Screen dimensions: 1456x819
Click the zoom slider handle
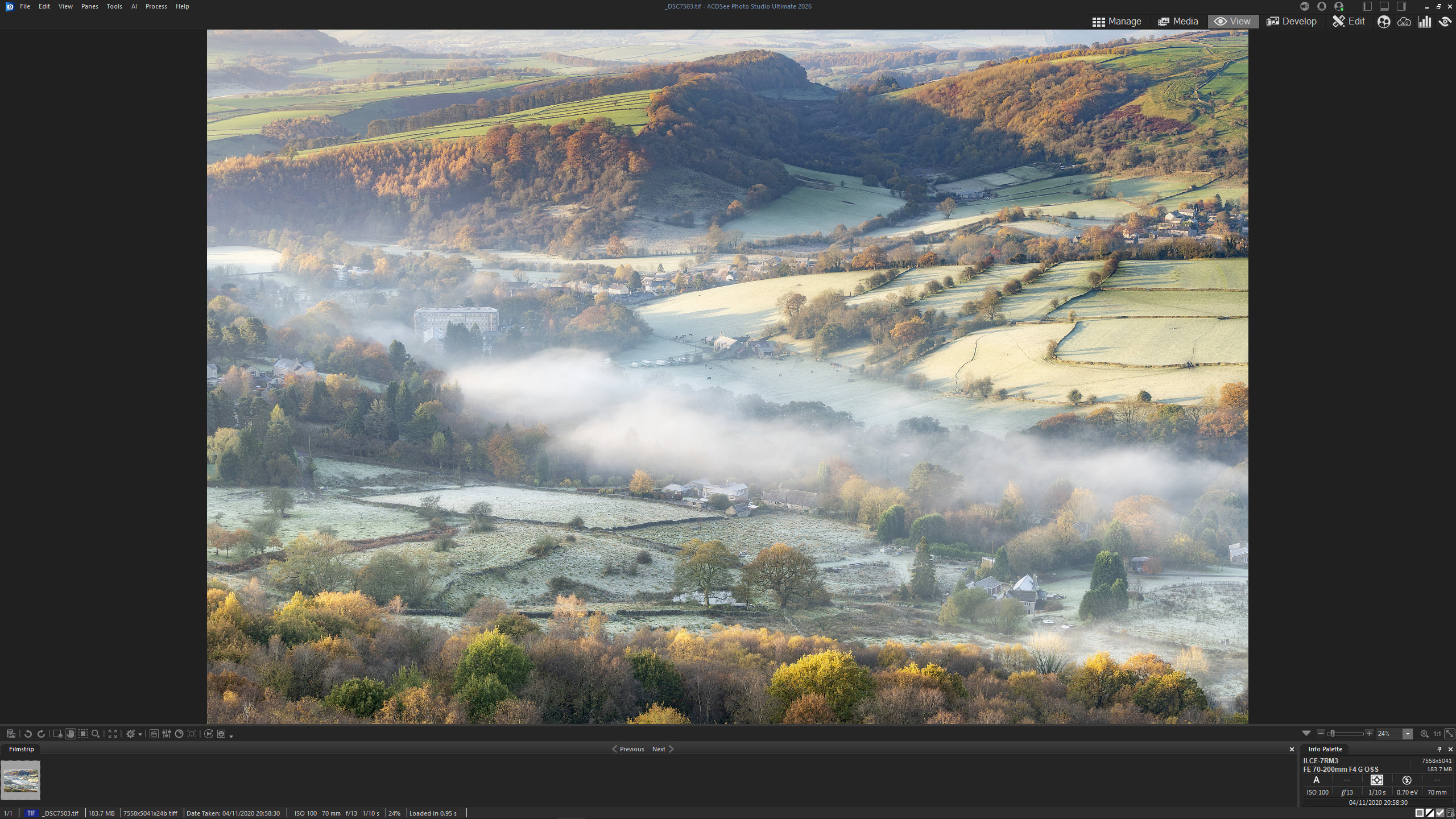(1331, 734)
